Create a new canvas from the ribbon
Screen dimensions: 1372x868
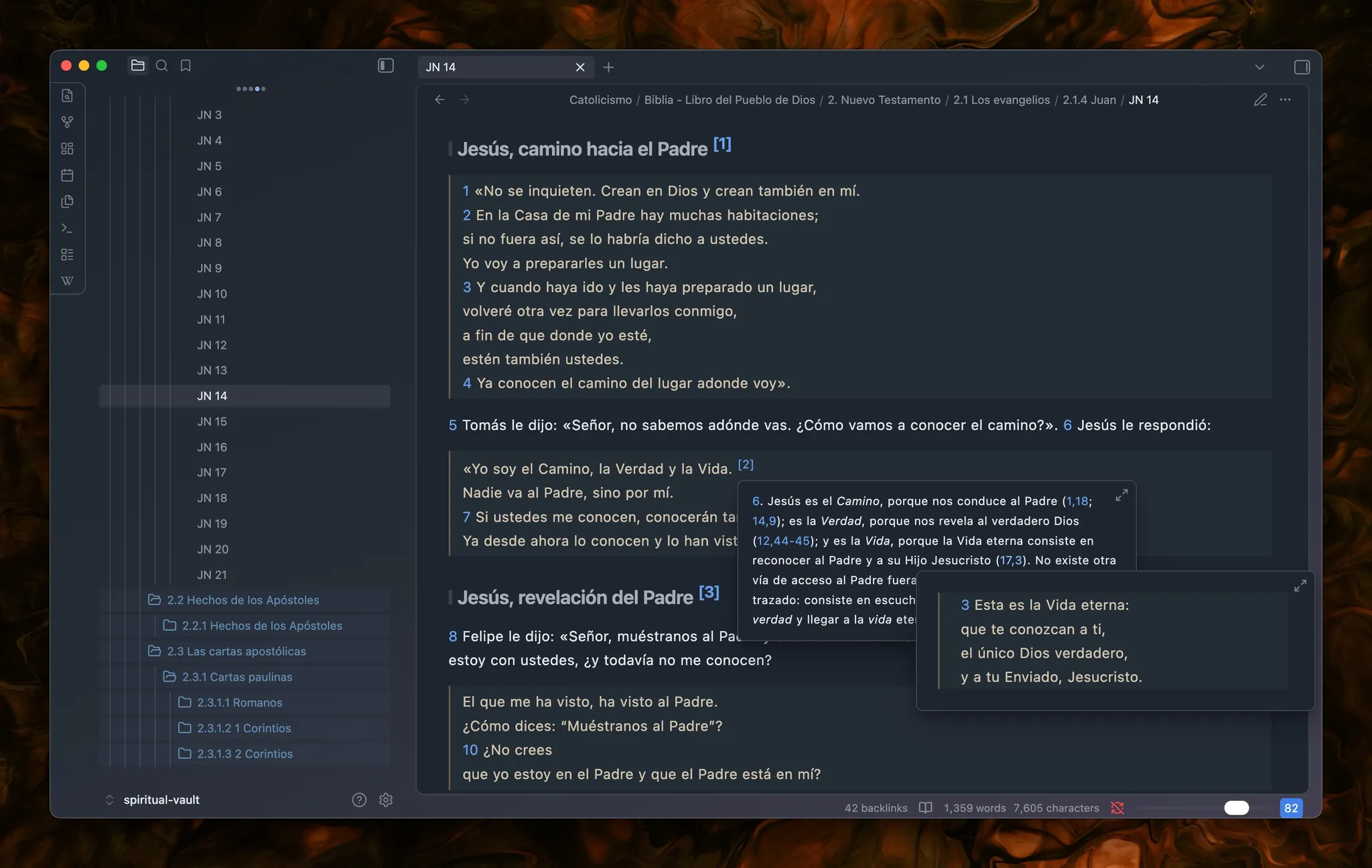[67, 149]
